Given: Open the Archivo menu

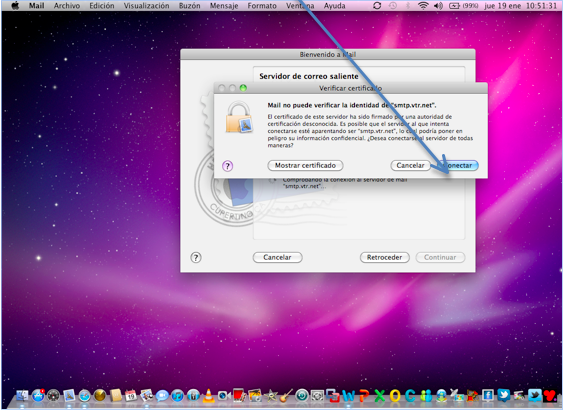Looking at the screenshot, I should (67, 6).
